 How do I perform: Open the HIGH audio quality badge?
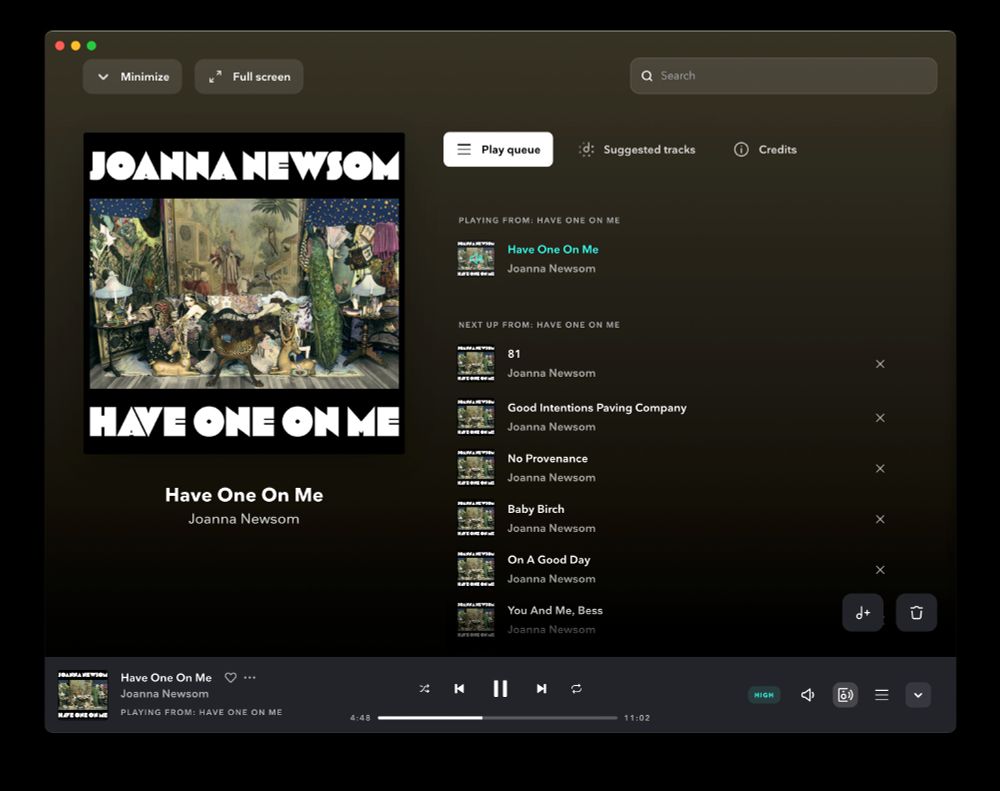tap(764, 694)
